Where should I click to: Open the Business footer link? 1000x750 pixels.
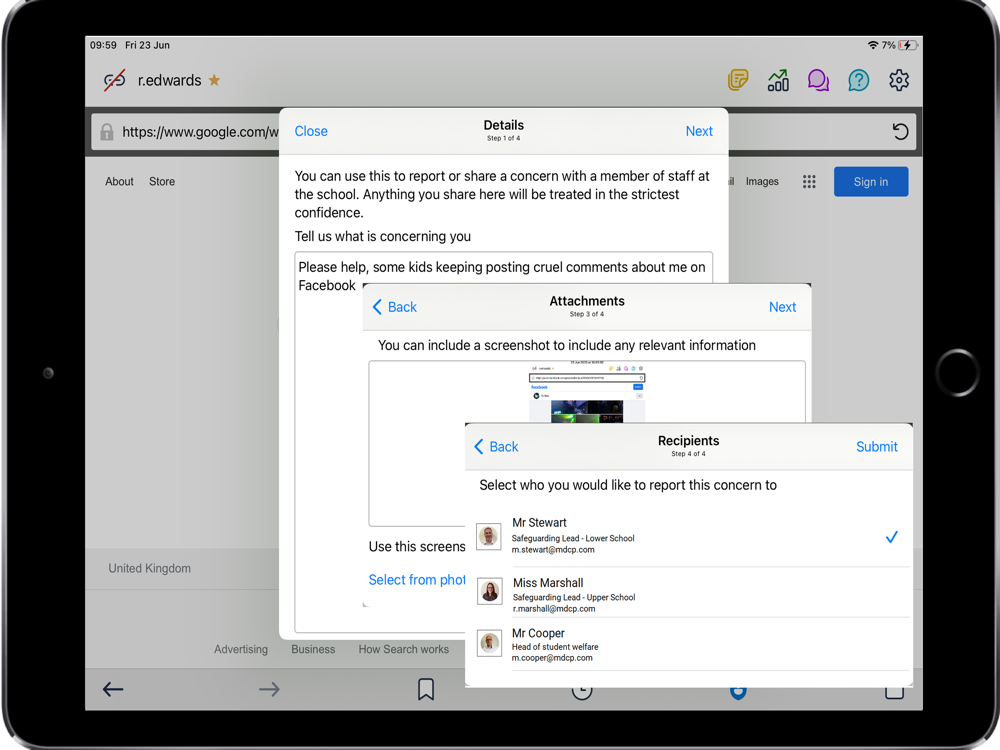(x=313, y=649)
